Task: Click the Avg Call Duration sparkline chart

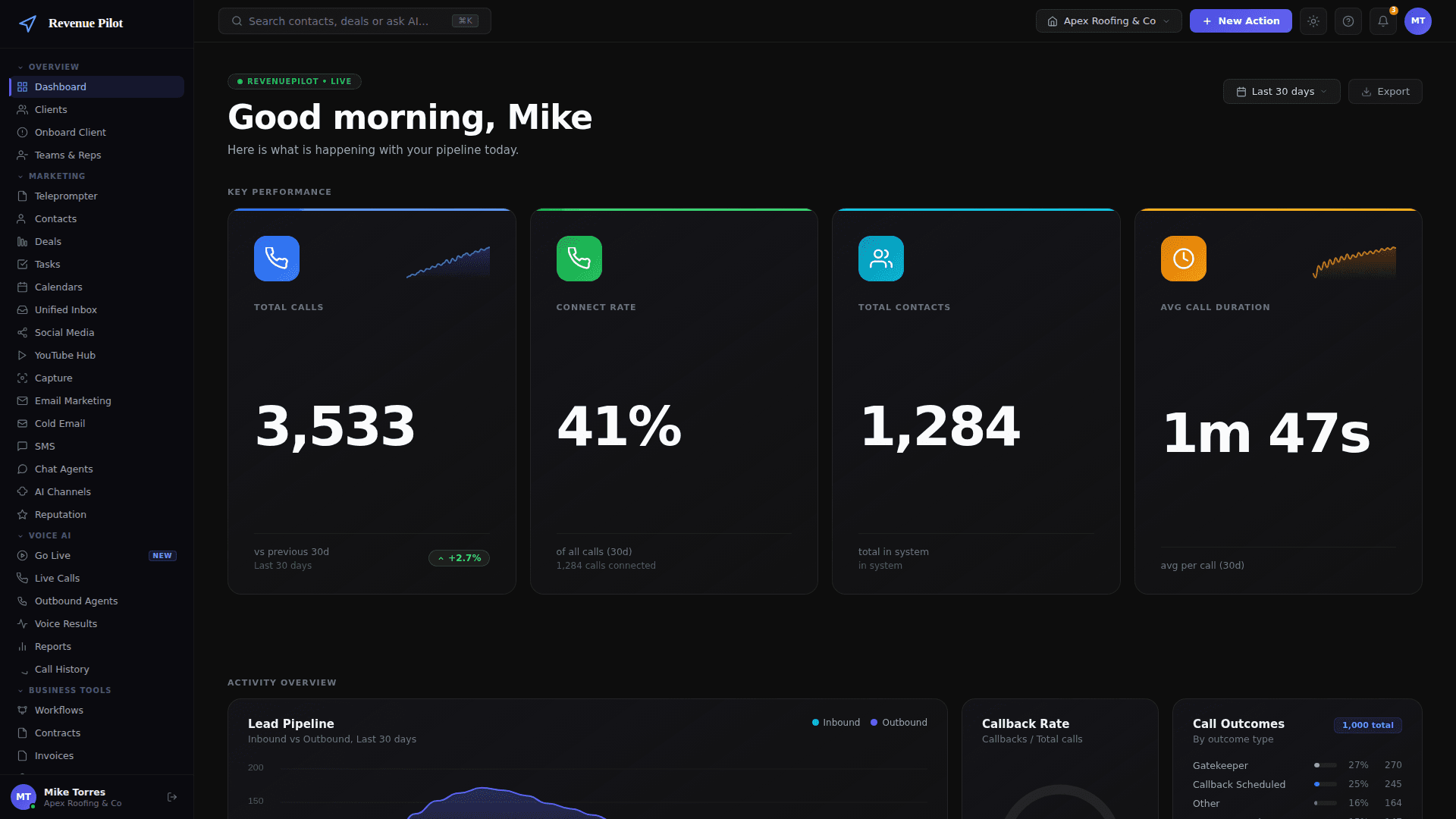Action: (x=1354, y=262)
